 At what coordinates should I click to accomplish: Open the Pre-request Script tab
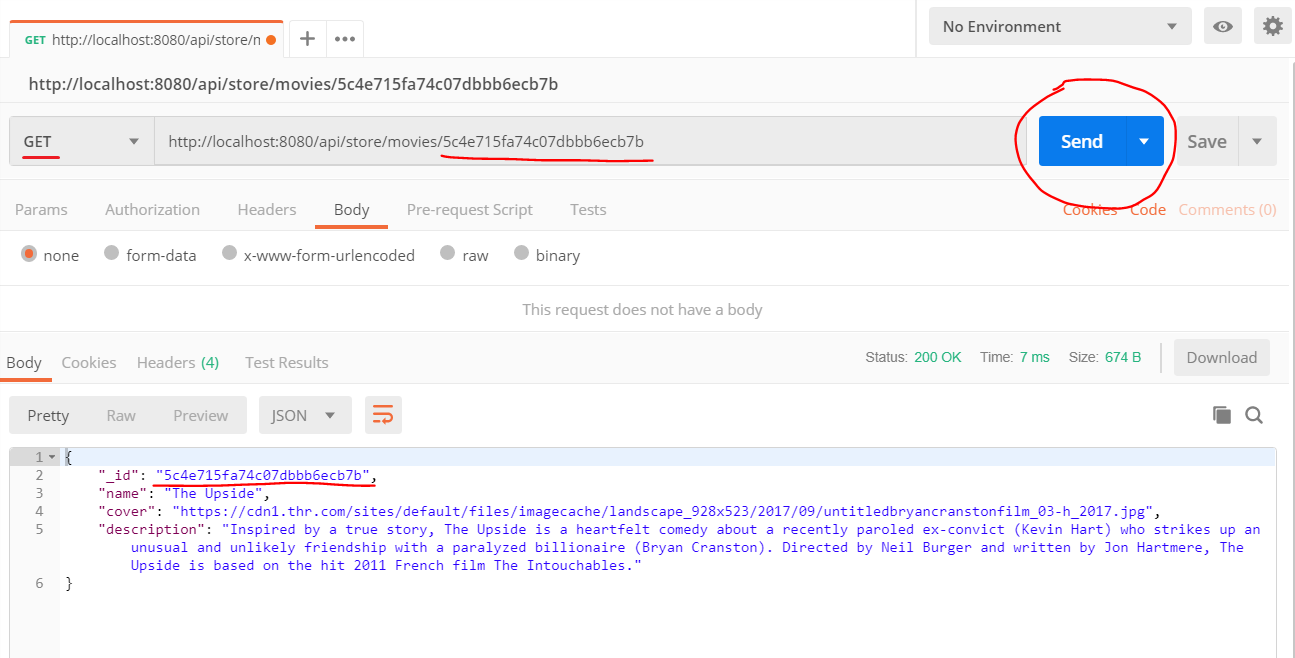point(469,210)
